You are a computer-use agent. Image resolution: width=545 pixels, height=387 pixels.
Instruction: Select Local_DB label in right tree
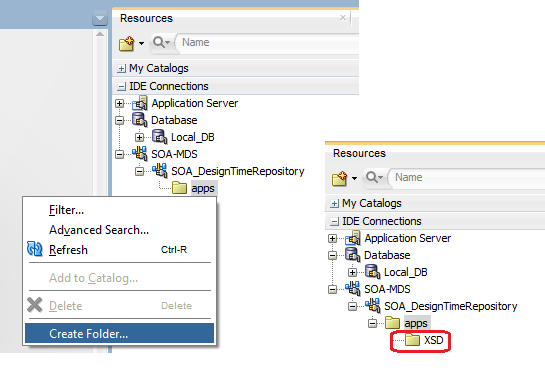(x=406, y=273)
